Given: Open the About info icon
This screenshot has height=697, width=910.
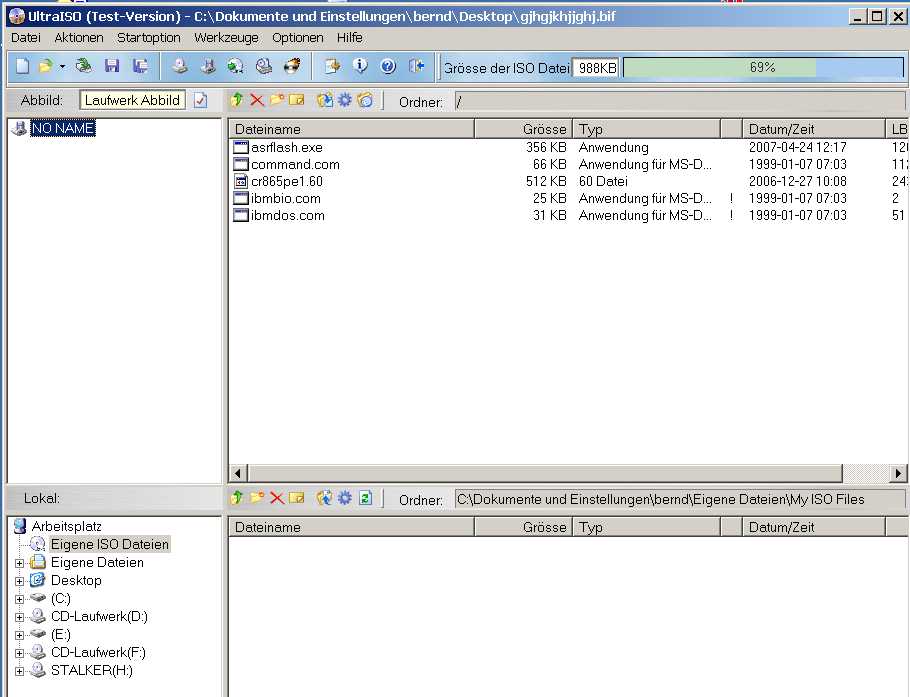Looking at the screenshot, I should [360, 66].
